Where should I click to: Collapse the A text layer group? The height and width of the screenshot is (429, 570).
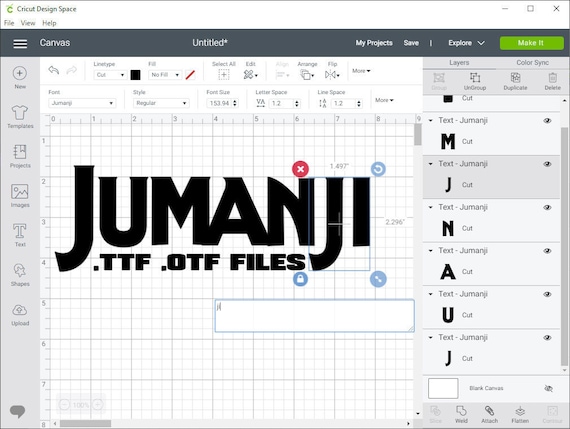(x=431, y=250)
